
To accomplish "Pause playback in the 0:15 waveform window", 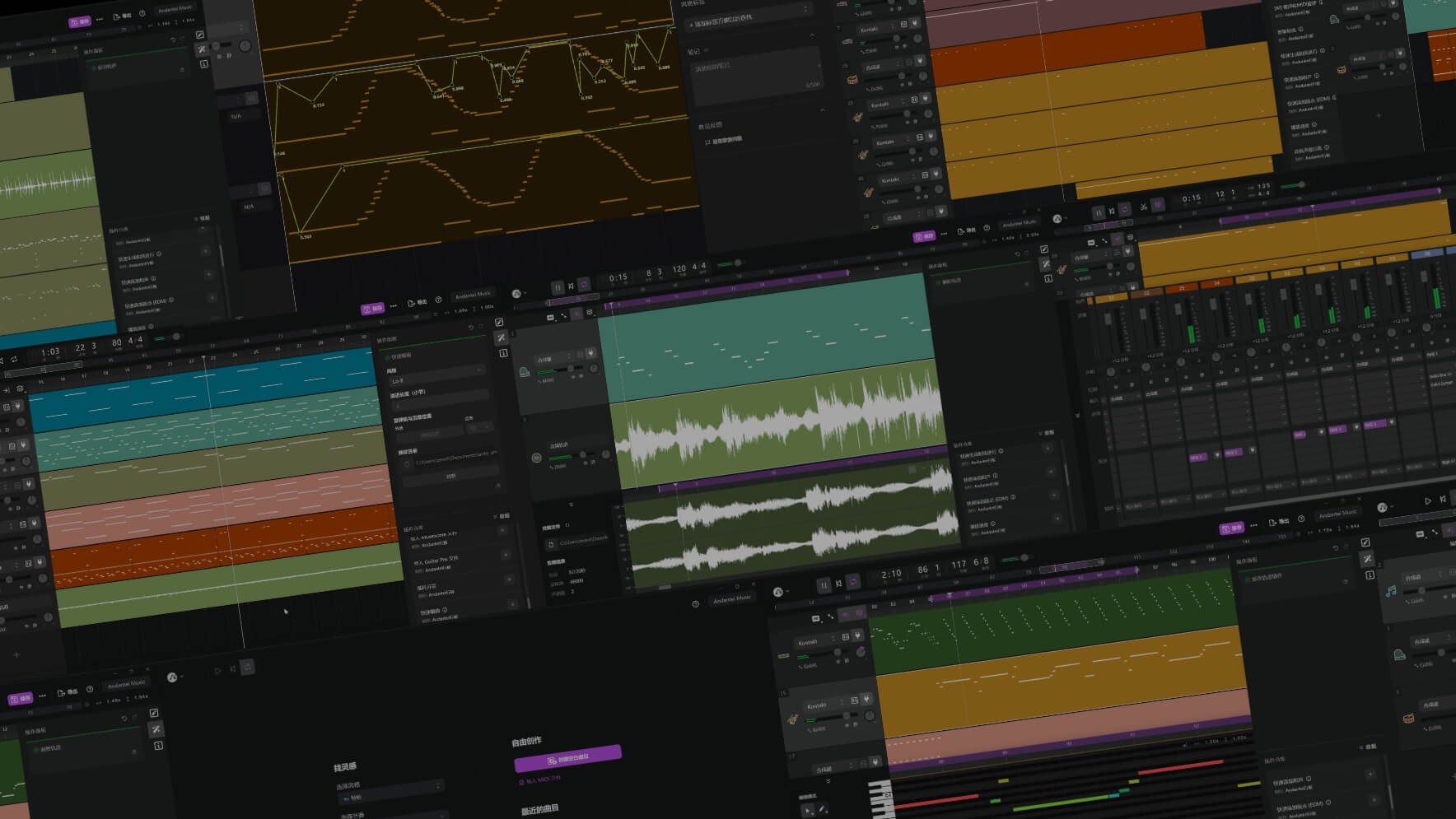I will click(558, 287).
